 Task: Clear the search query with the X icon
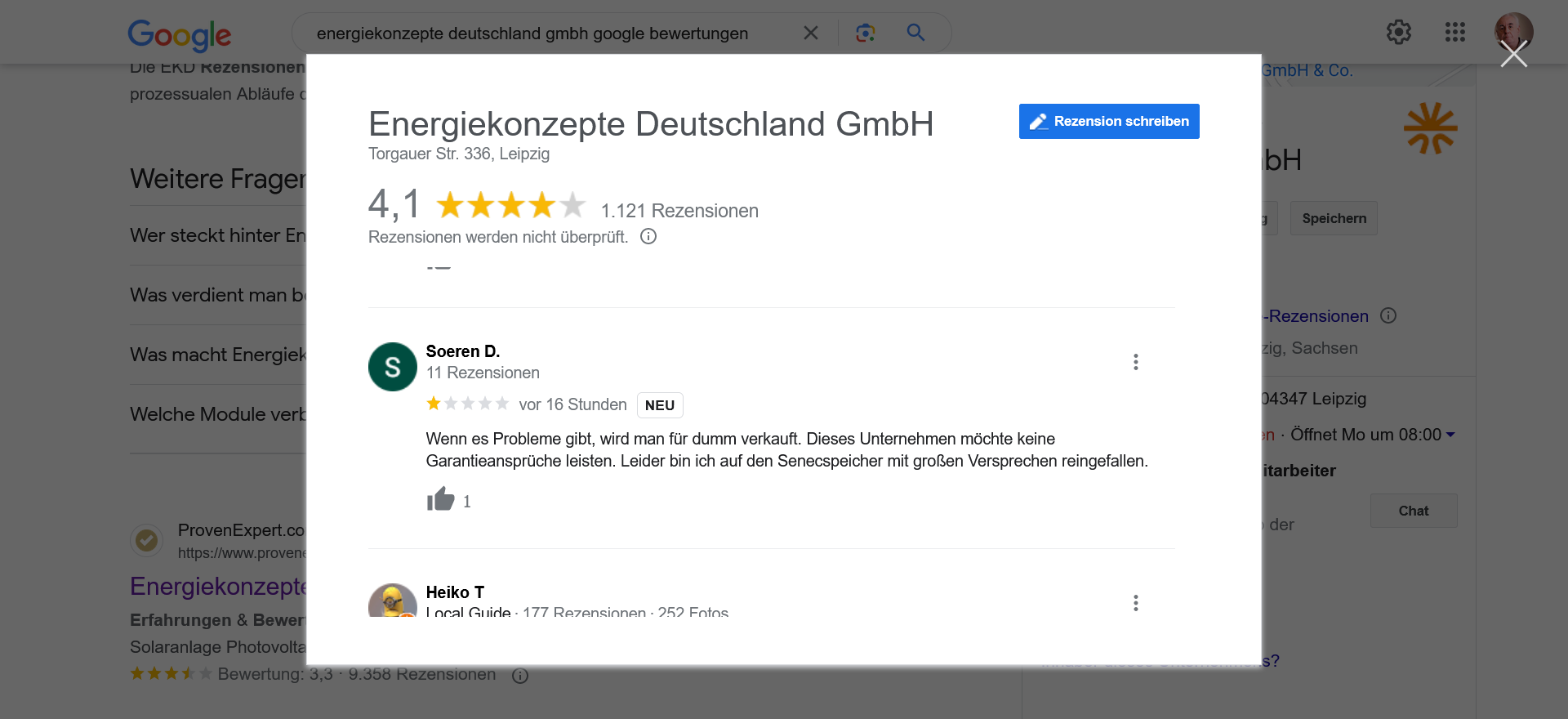[810, 33]
